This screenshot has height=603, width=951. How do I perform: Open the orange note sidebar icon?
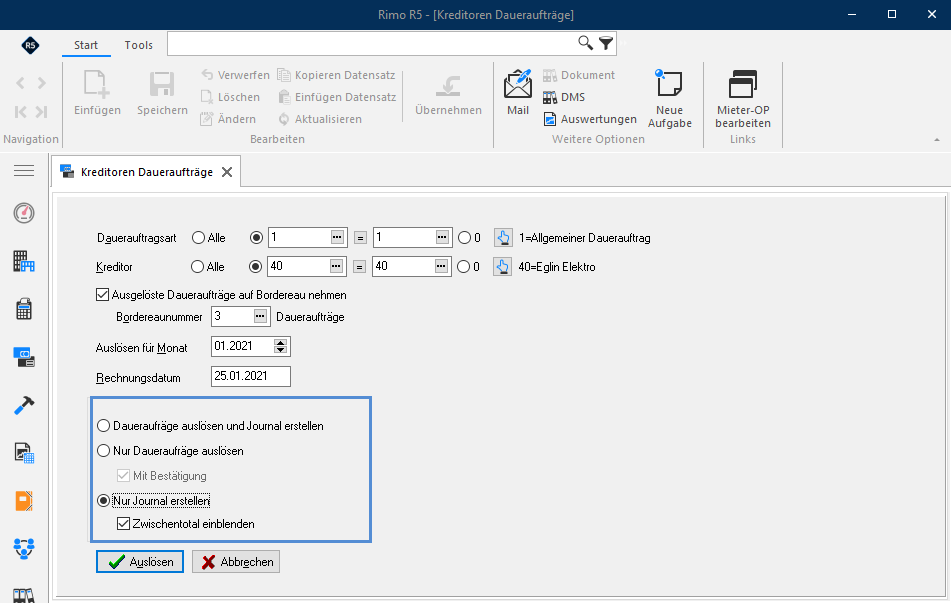[24, 501]
